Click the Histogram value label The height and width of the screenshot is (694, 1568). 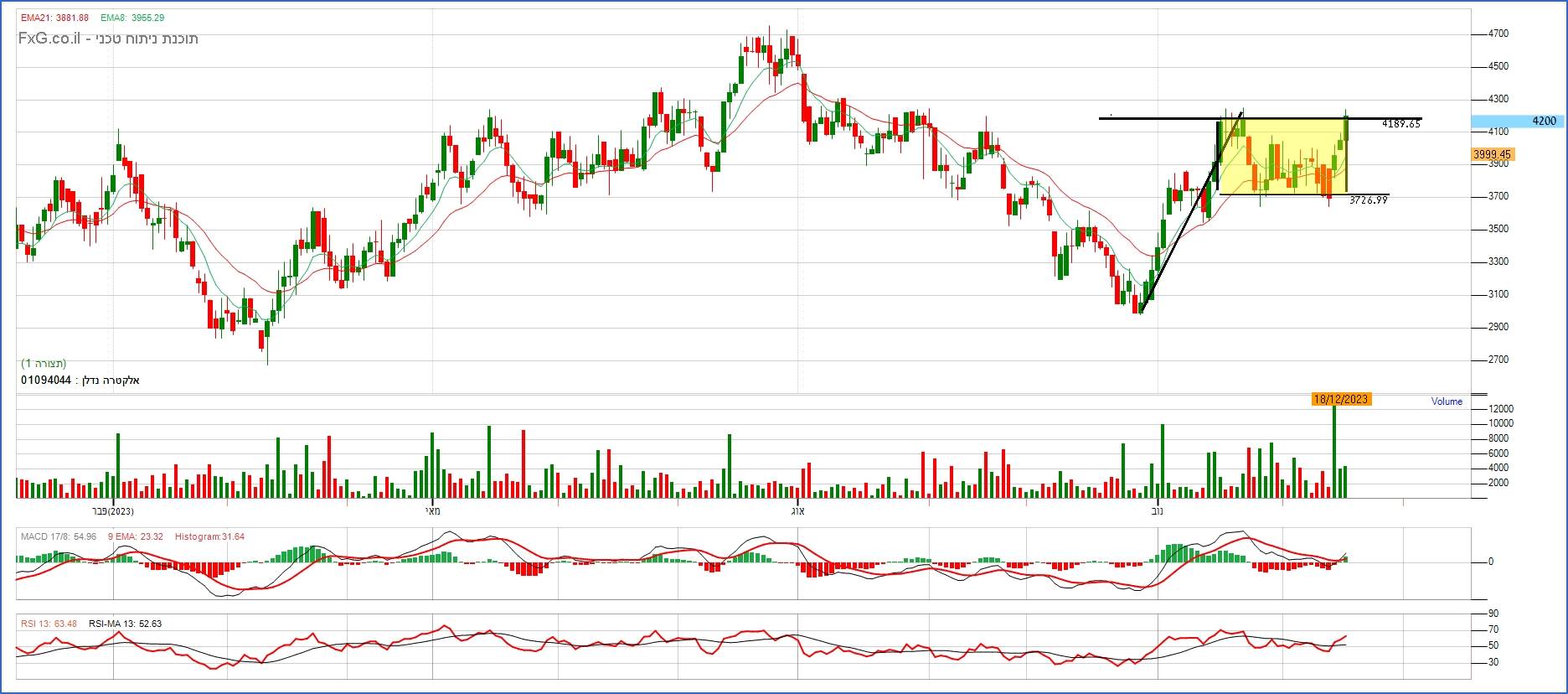(x=209, y=536)
